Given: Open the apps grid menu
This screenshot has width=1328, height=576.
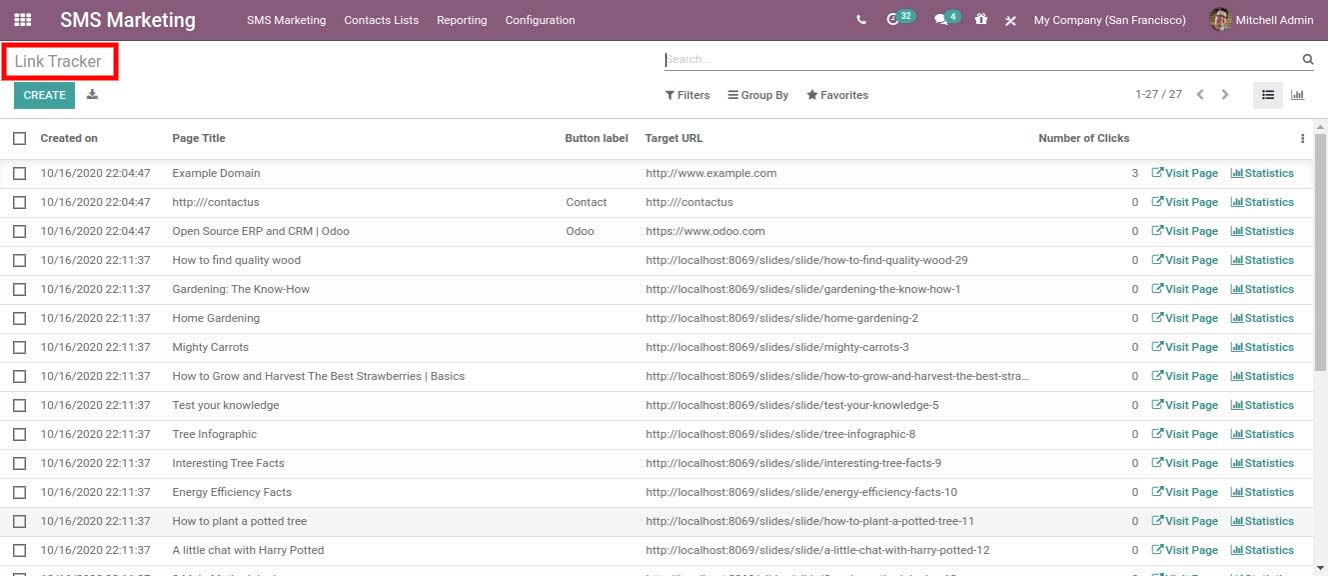Looking at the screenshot, I should (22, 19).
